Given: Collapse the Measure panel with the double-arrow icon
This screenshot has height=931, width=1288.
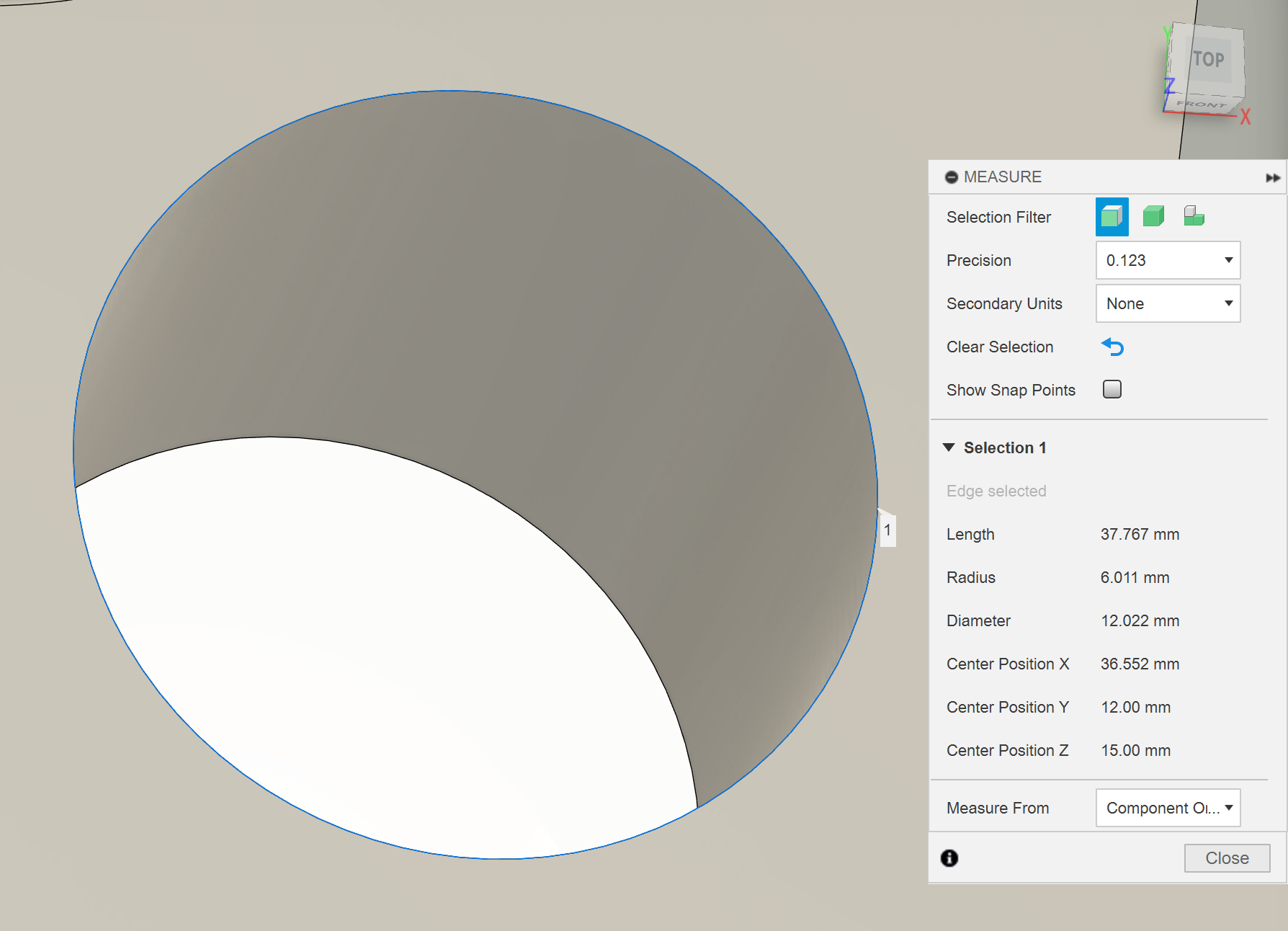Looking at the screenshot, I should 1272,178.
